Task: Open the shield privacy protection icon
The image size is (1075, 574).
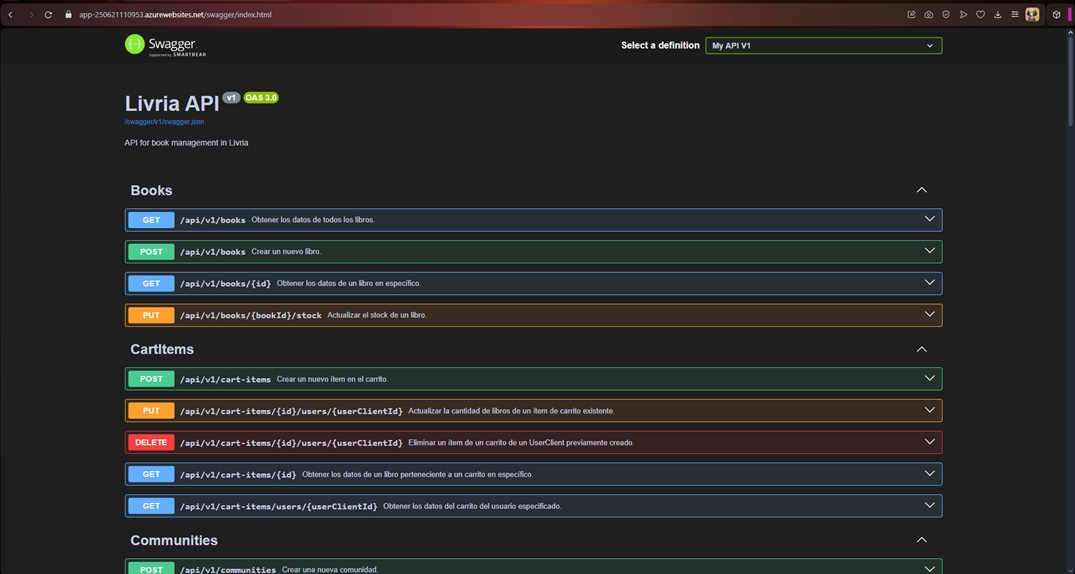Action: (x=945, y=14)
